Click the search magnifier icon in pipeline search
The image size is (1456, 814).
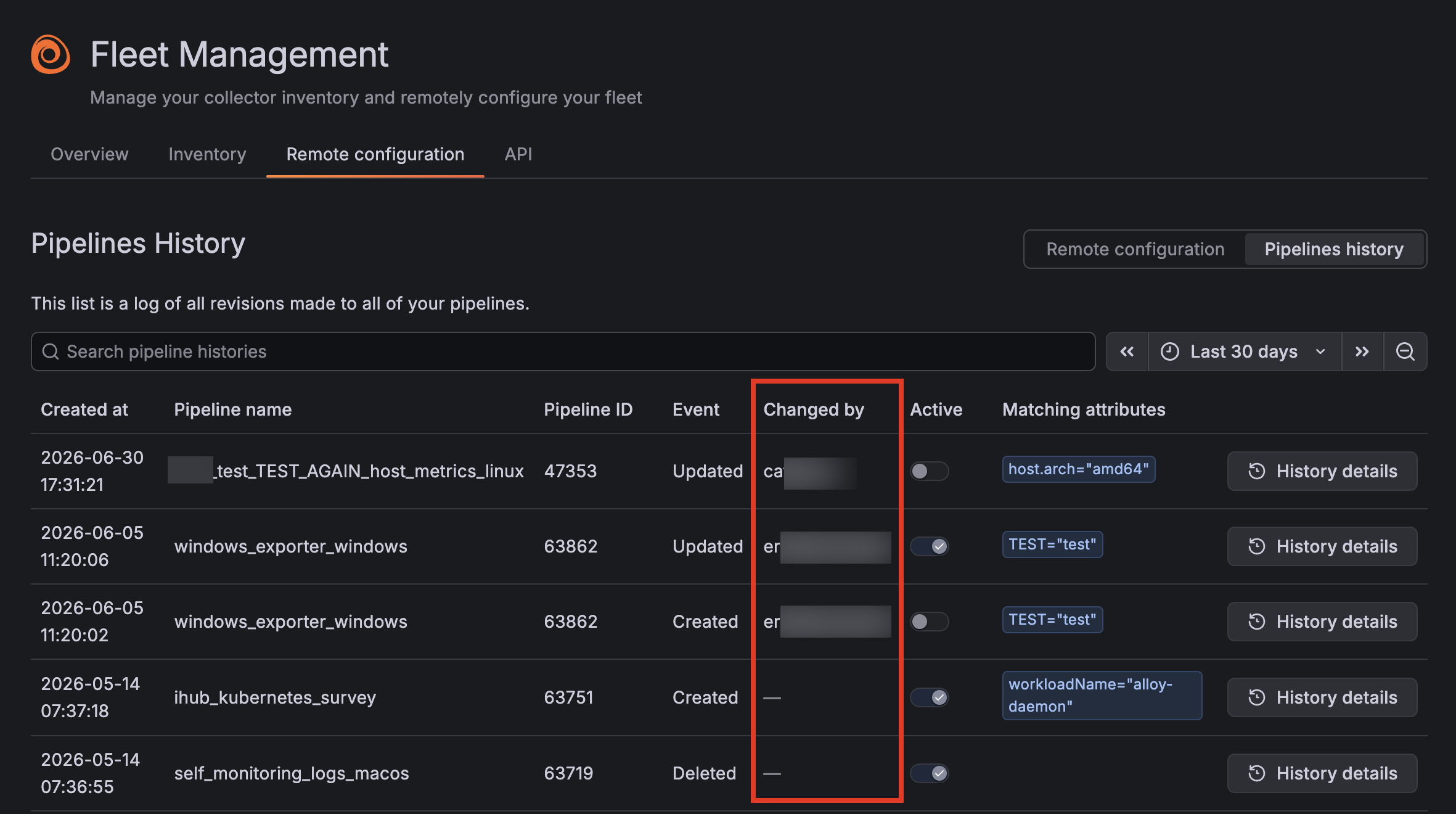coord(50,351)
